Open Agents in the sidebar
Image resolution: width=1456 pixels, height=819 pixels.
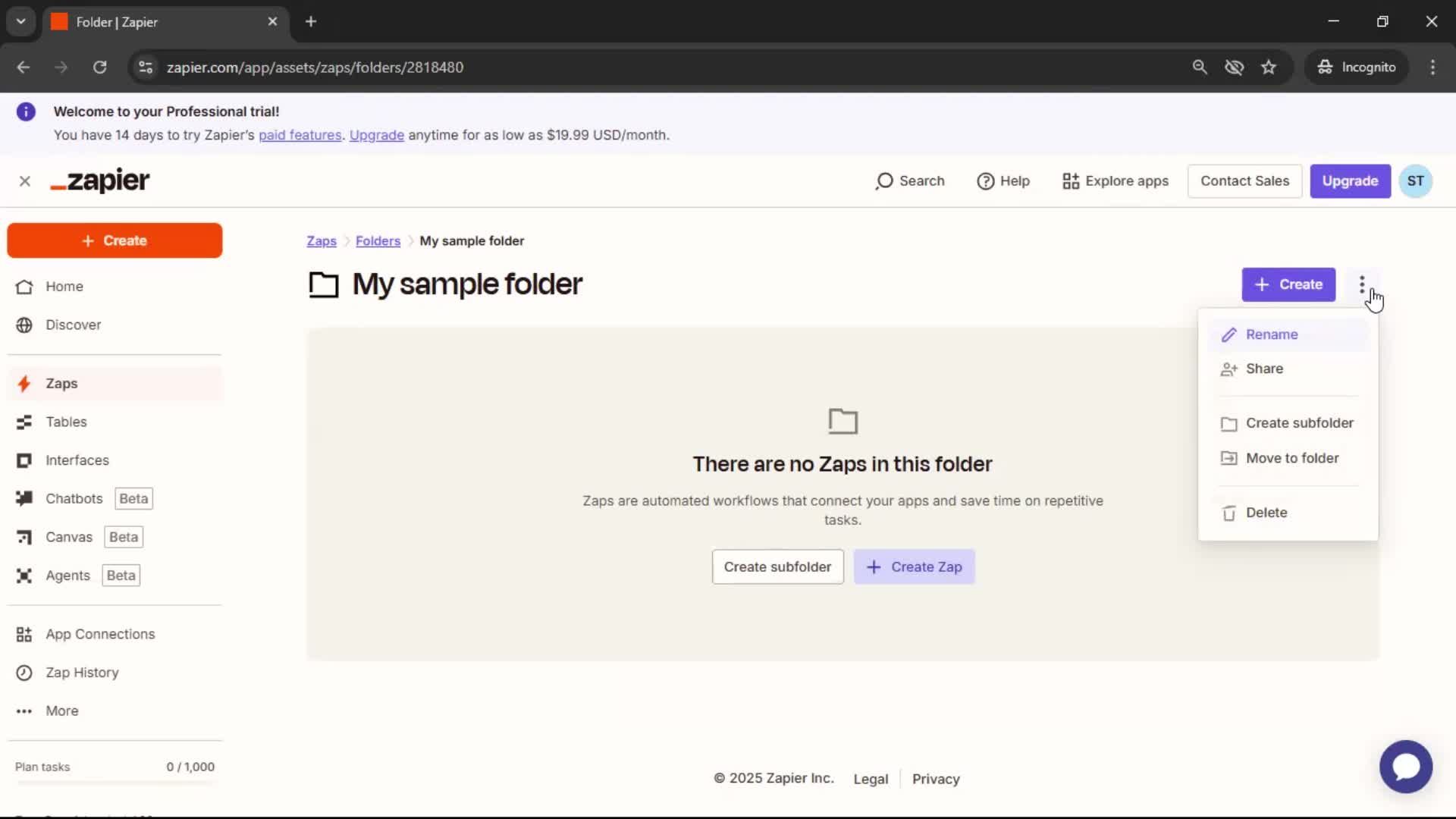coord(115,576)
